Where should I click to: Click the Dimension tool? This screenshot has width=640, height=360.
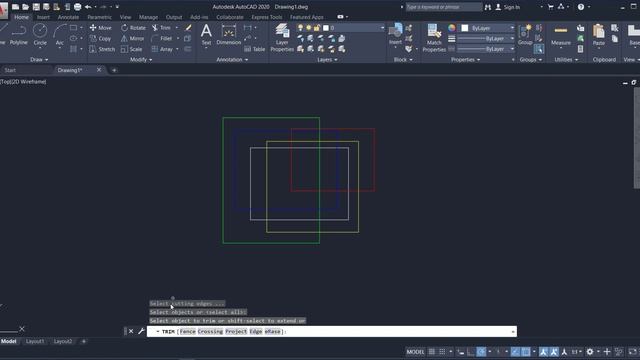(x=229, y=34)
